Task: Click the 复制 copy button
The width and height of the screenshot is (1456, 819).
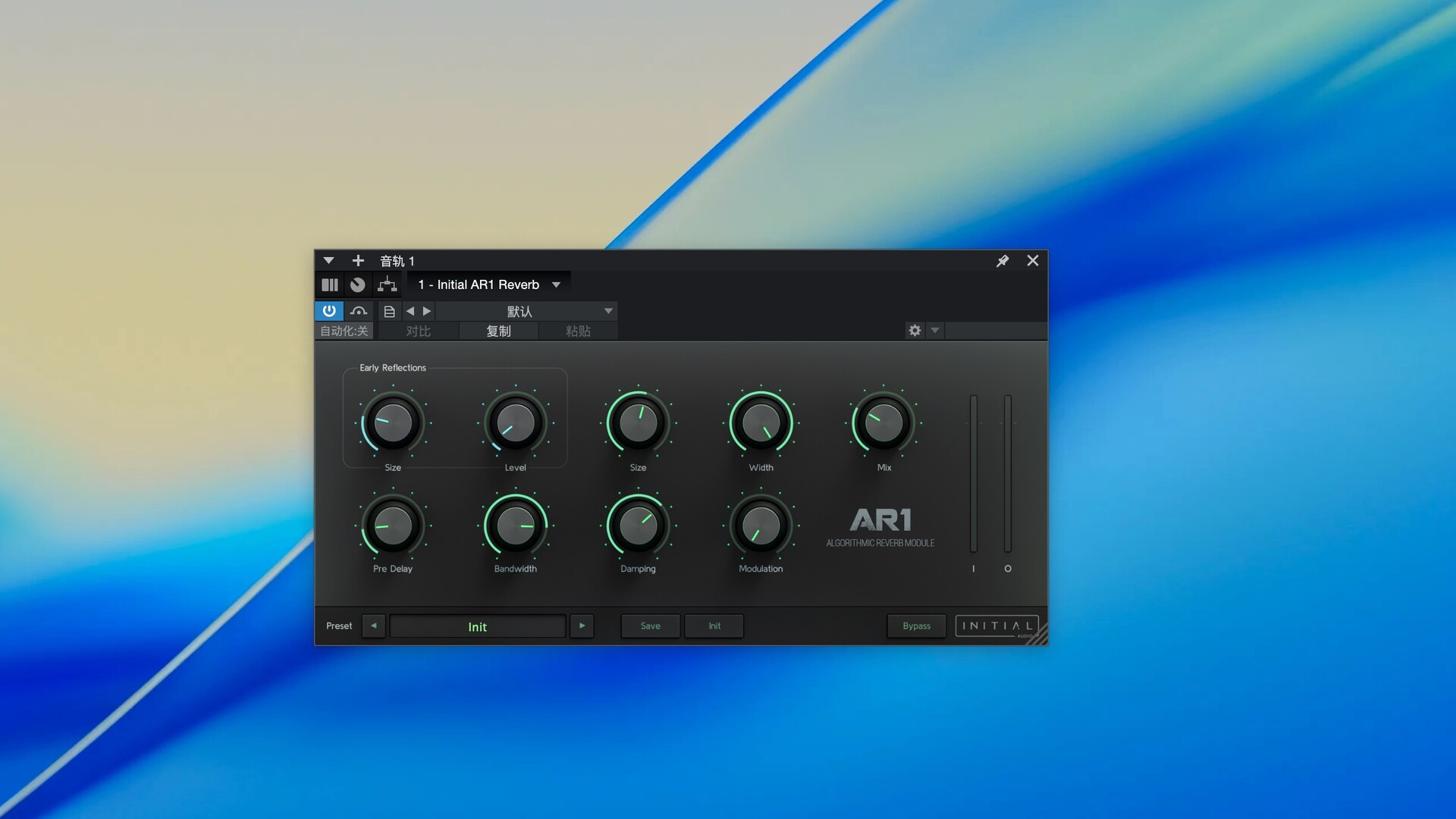Action: (498, 331)
